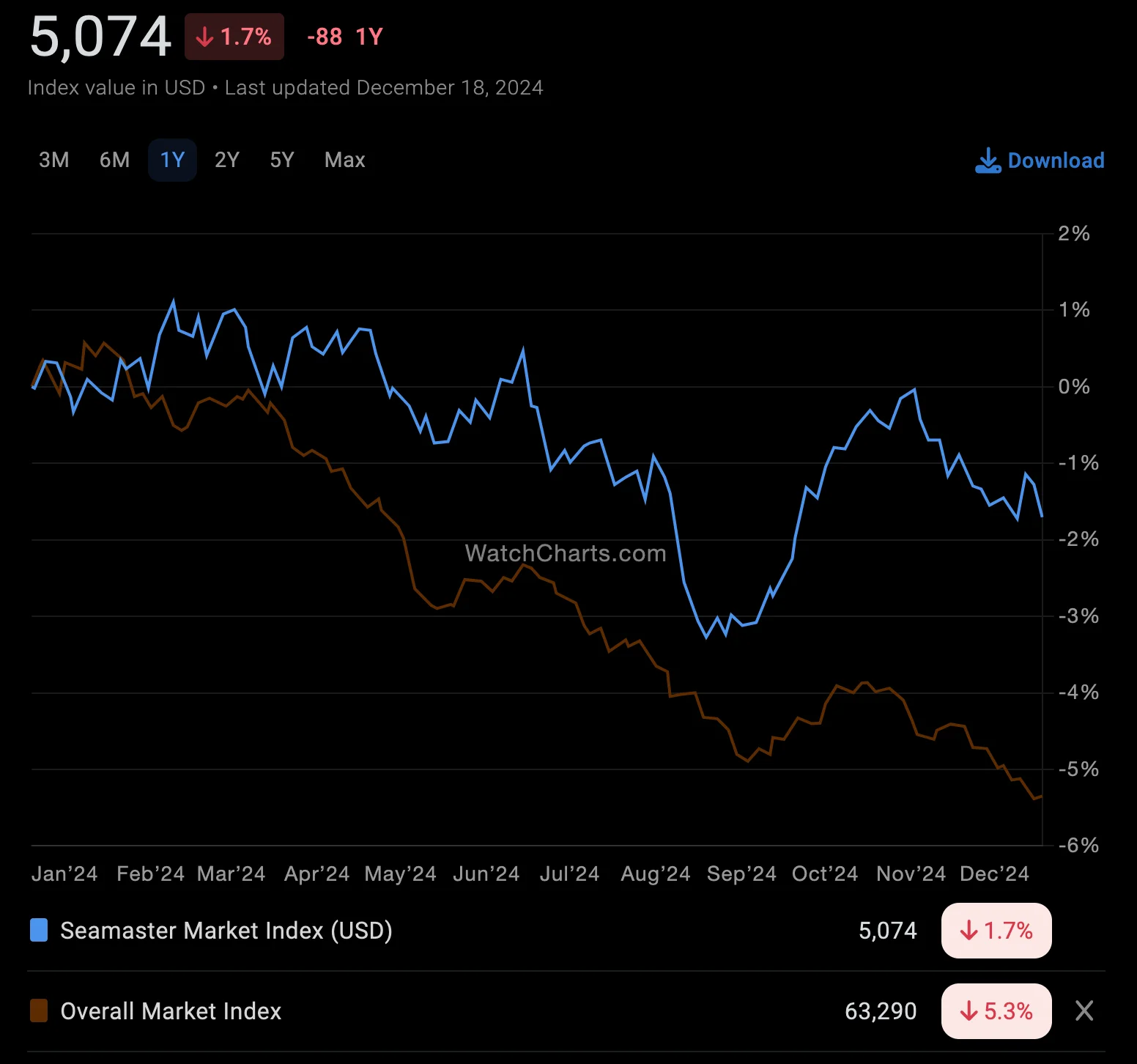Select the 6M time range
Screen dimensions: 1137x1064
point(114,160)
